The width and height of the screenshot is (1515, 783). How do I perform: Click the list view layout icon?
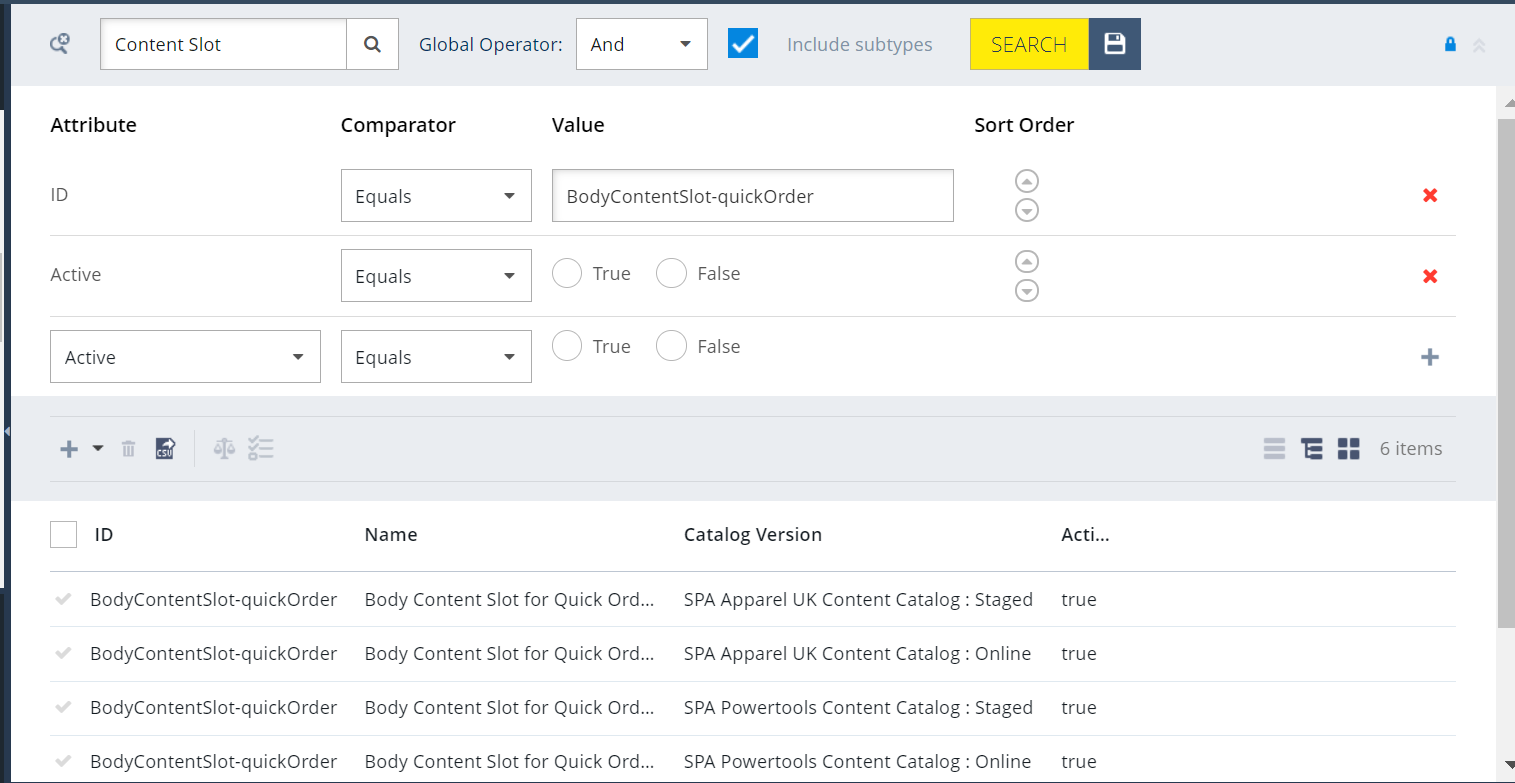(1274, 449)
